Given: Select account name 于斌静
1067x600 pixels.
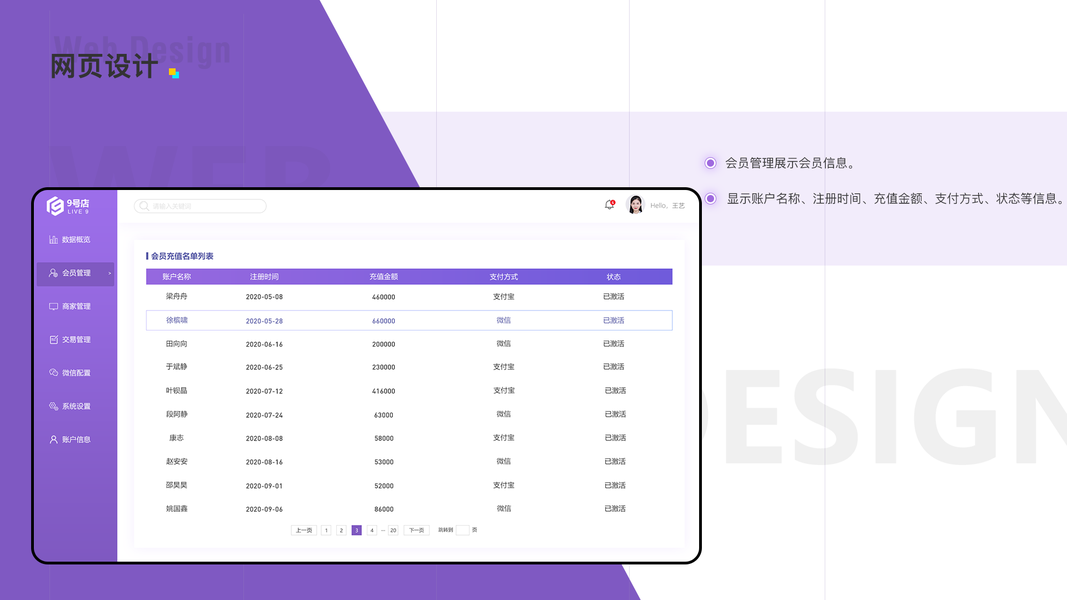Looking at the screenshot, I should pos(176,367).
